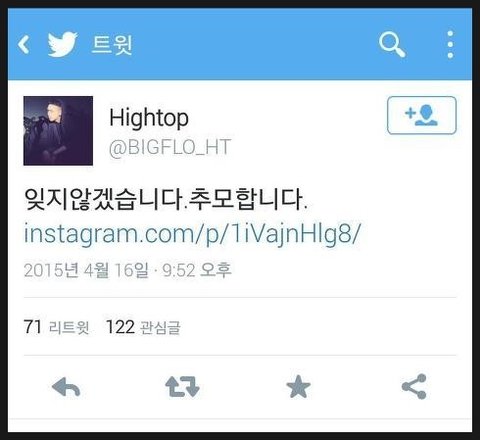Follow the instagram.com/p/1iVajnHlg8/ link

click(x=192, y=234)
